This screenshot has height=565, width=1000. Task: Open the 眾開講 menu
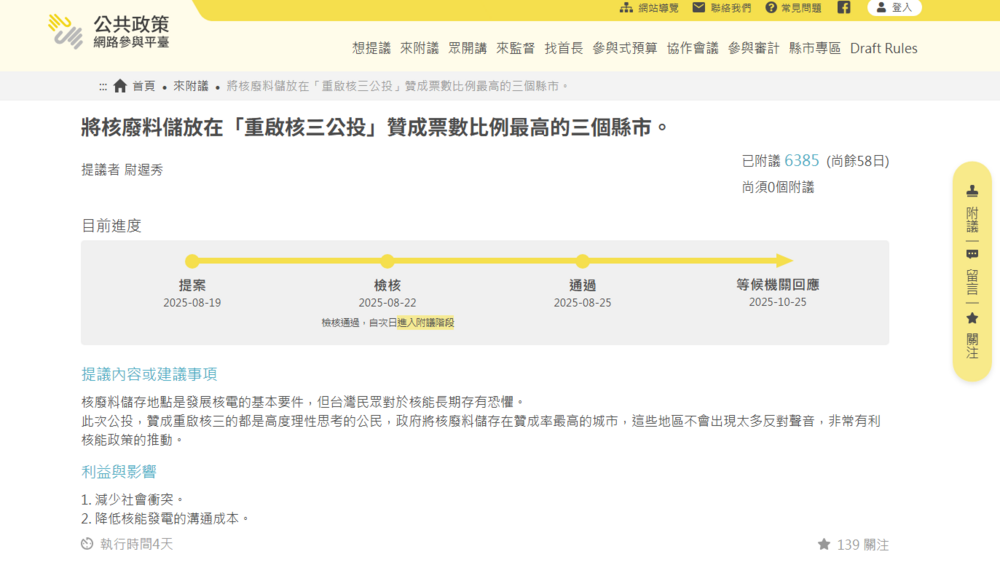tap(467, 48)
